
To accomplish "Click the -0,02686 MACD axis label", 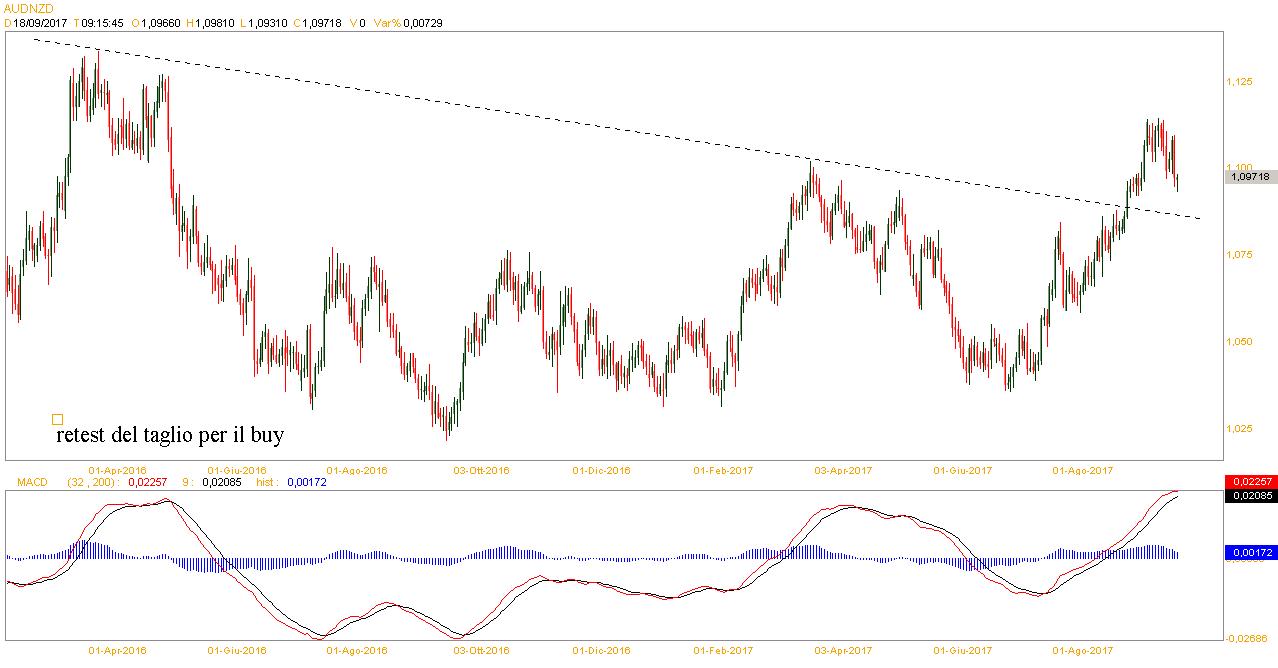I will [x=1248, y=639].
